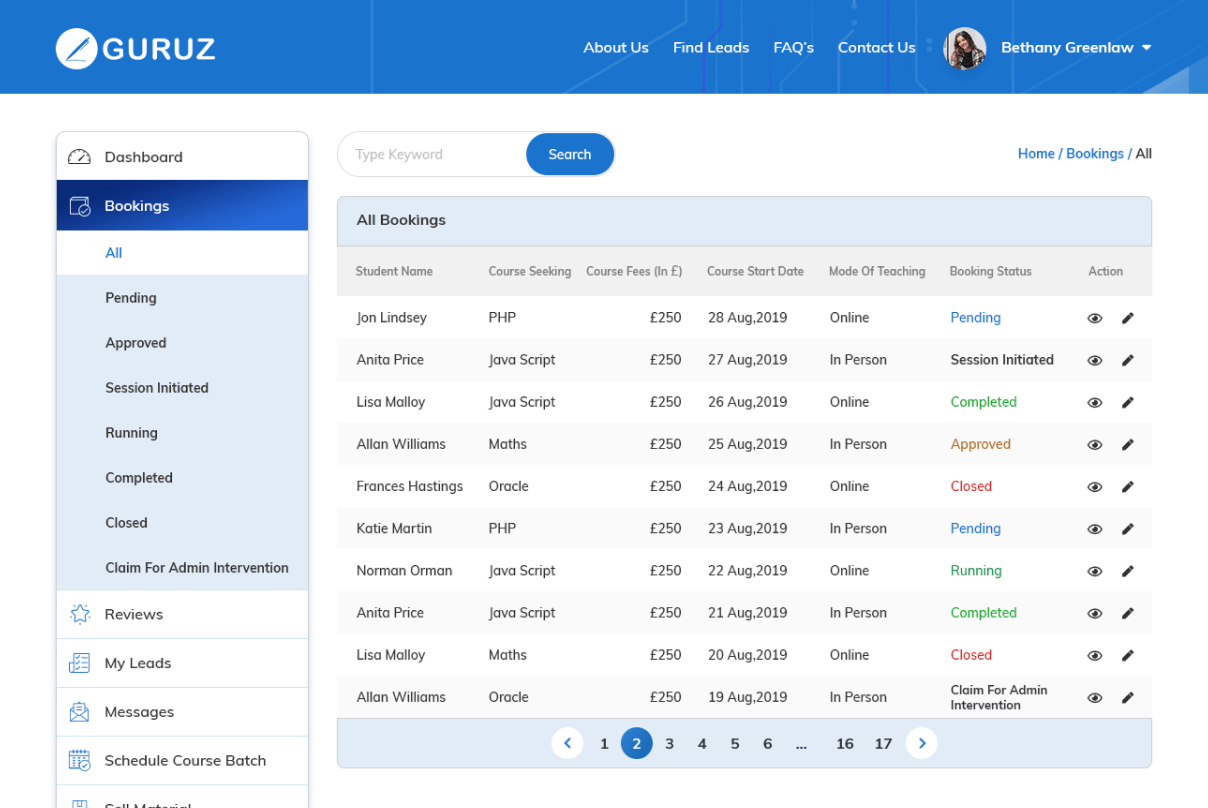View Allan Williams' Oracle booking eye icon
This screenshot has height=808, width=1208.
tap(1095, 698)
